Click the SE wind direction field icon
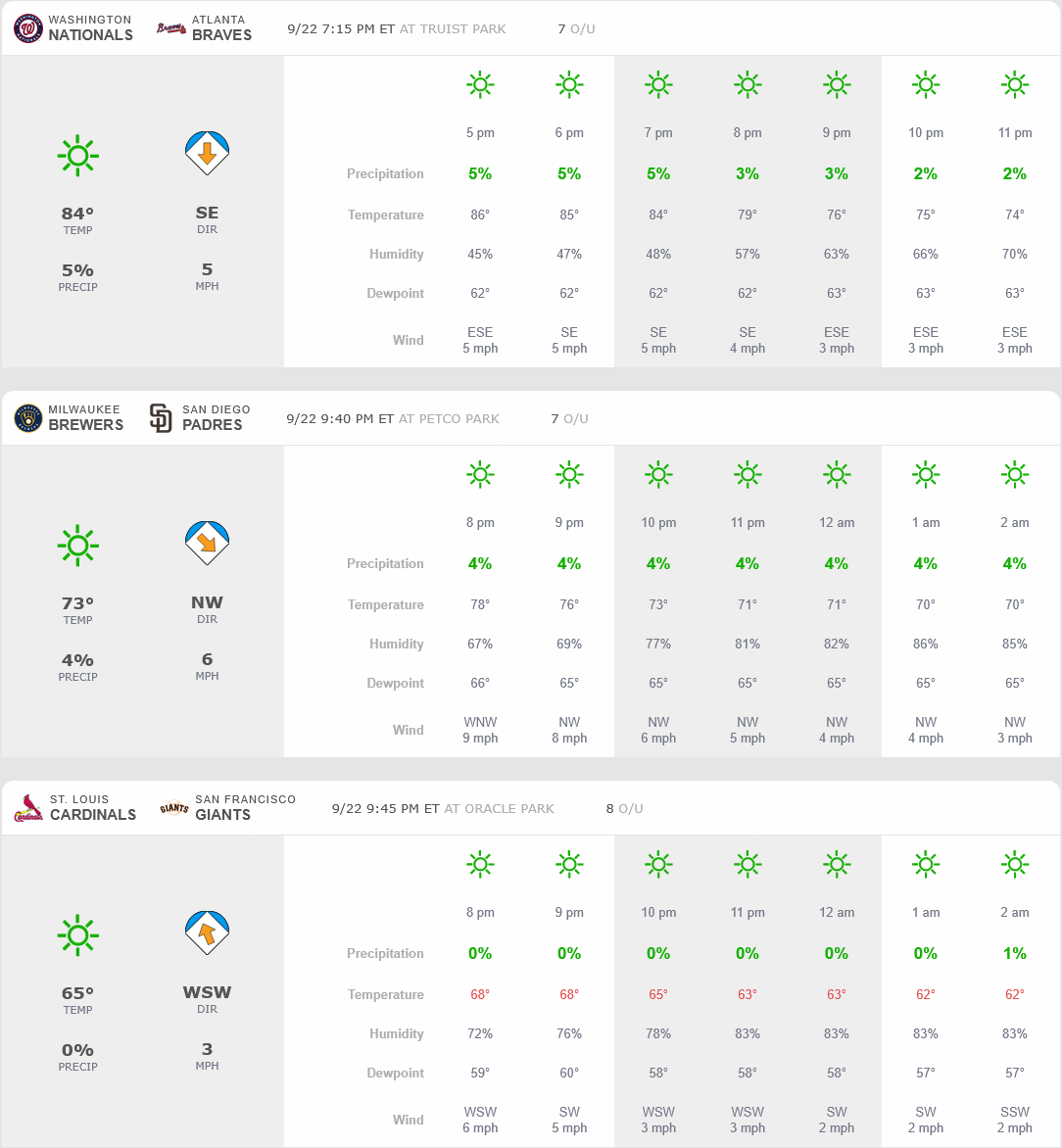 tap(207, 154)
